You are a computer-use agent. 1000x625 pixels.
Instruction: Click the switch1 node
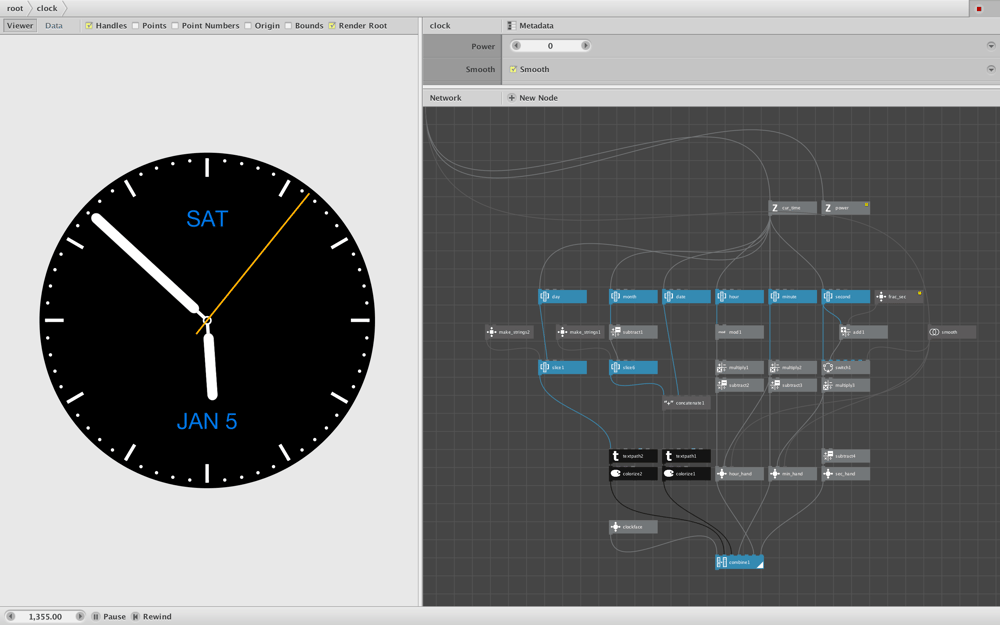coord(846,367)
